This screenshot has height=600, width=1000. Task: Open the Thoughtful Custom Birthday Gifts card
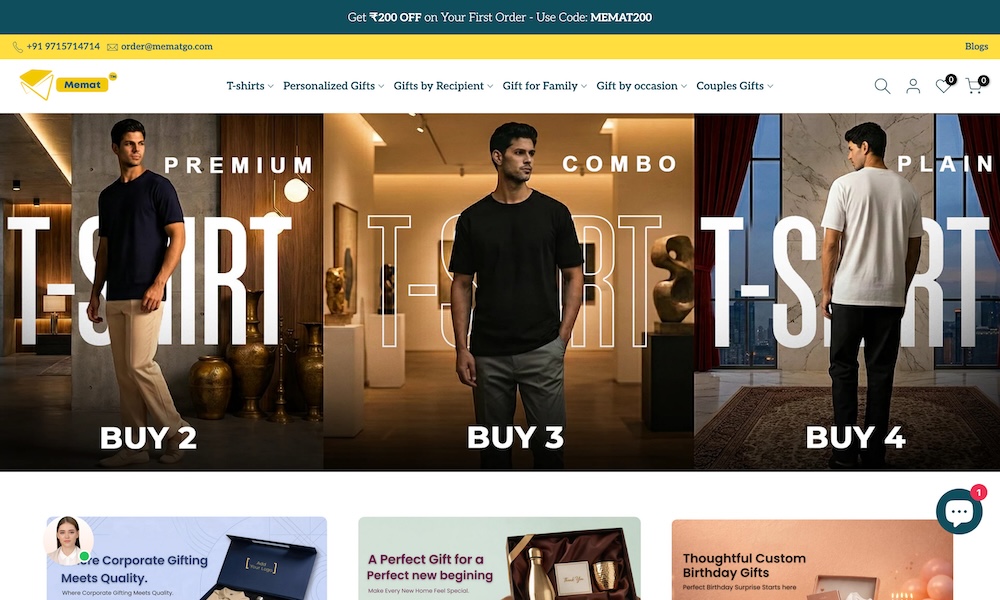[812, 559]
